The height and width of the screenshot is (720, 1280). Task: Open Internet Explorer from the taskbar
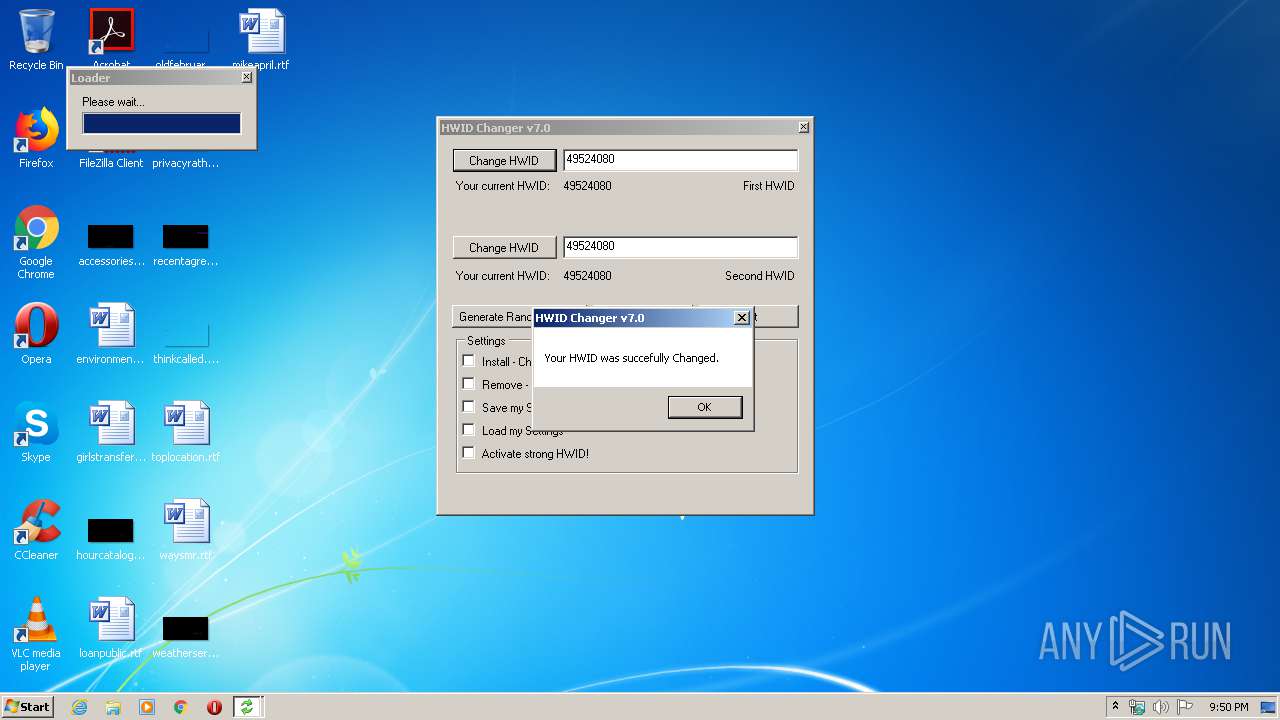80,707
